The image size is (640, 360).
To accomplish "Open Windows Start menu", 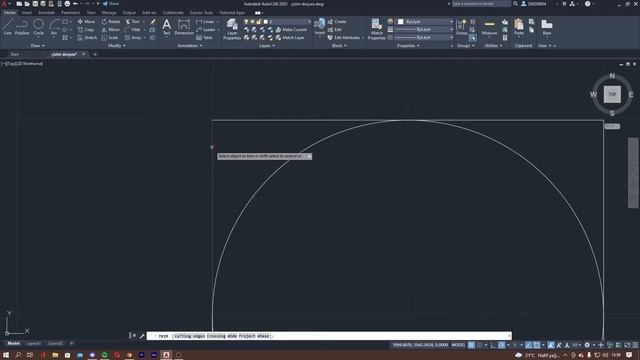I will 6,355.
